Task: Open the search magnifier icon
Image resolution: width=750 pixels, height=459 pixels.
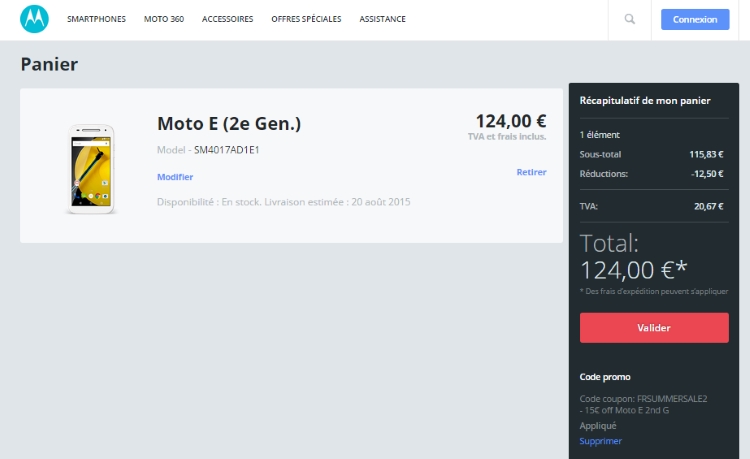Action: coord(629,19)
